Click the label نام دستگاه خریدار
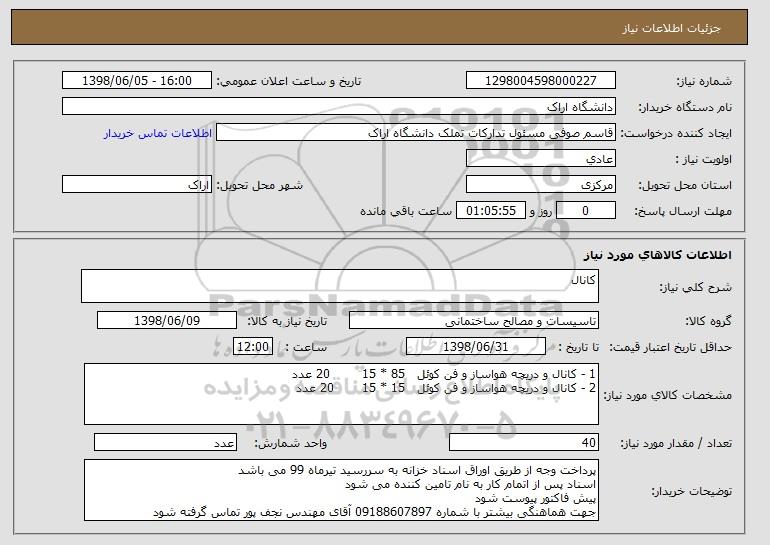The height and width of the screenshot is (545, 770). [x=685, y=107]
